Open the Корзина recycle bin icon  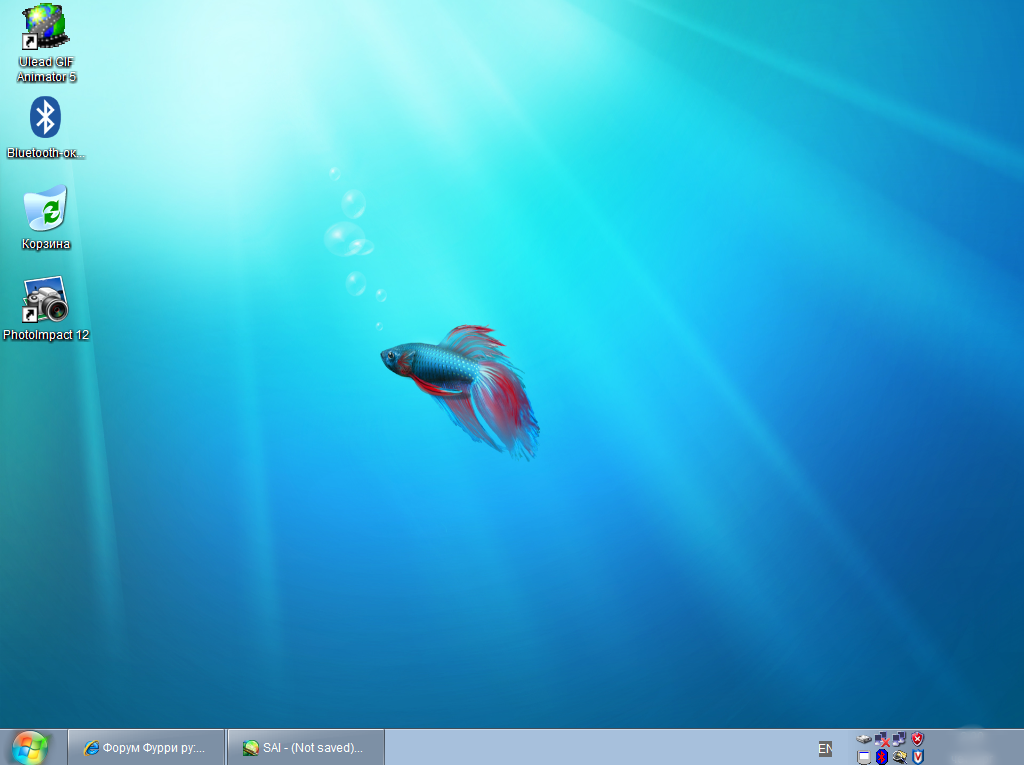(x=46, y=209)
